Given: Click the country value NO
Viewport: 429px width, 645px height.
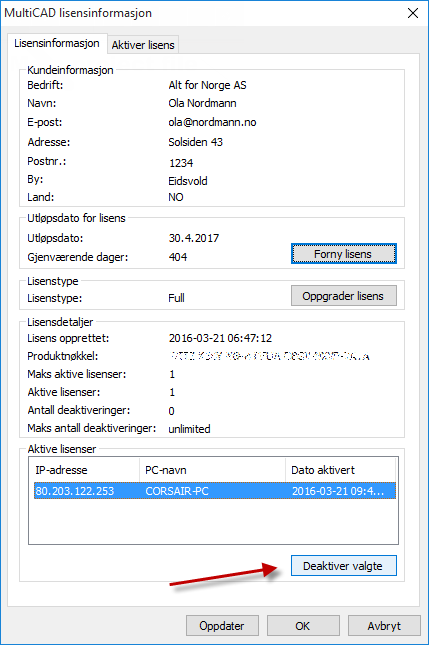Looking at the screenshot, I should click(176, 197).
